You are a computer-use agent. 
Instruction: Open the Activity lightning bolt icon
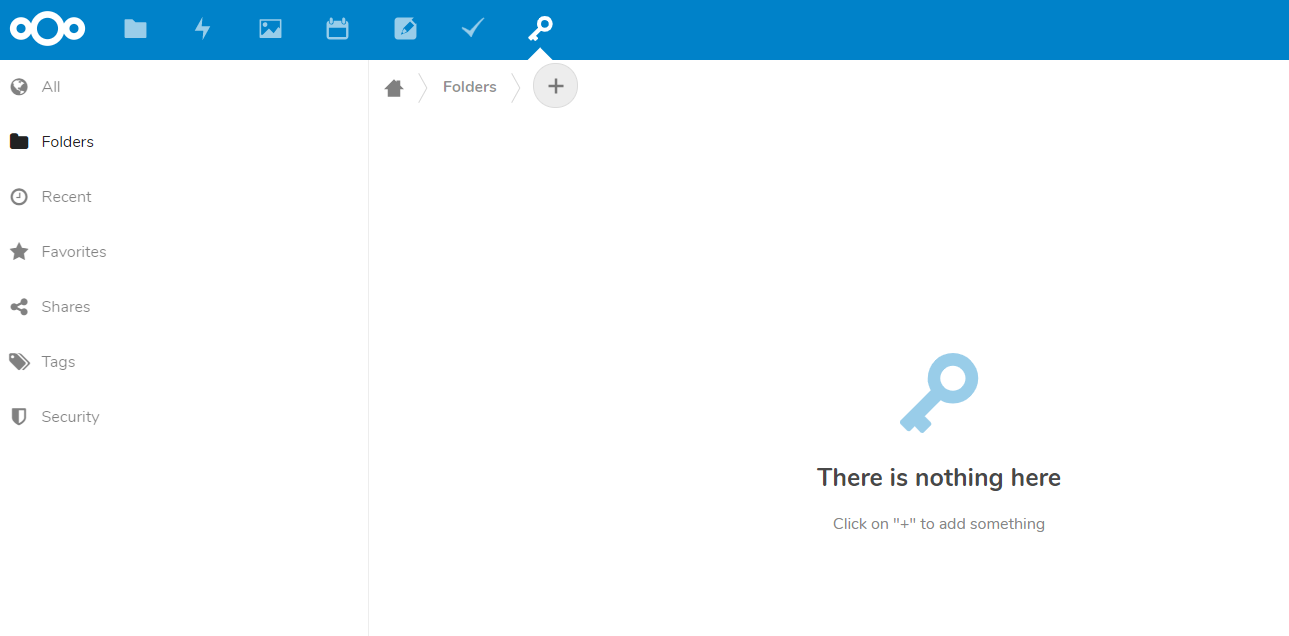pos(203,29)
